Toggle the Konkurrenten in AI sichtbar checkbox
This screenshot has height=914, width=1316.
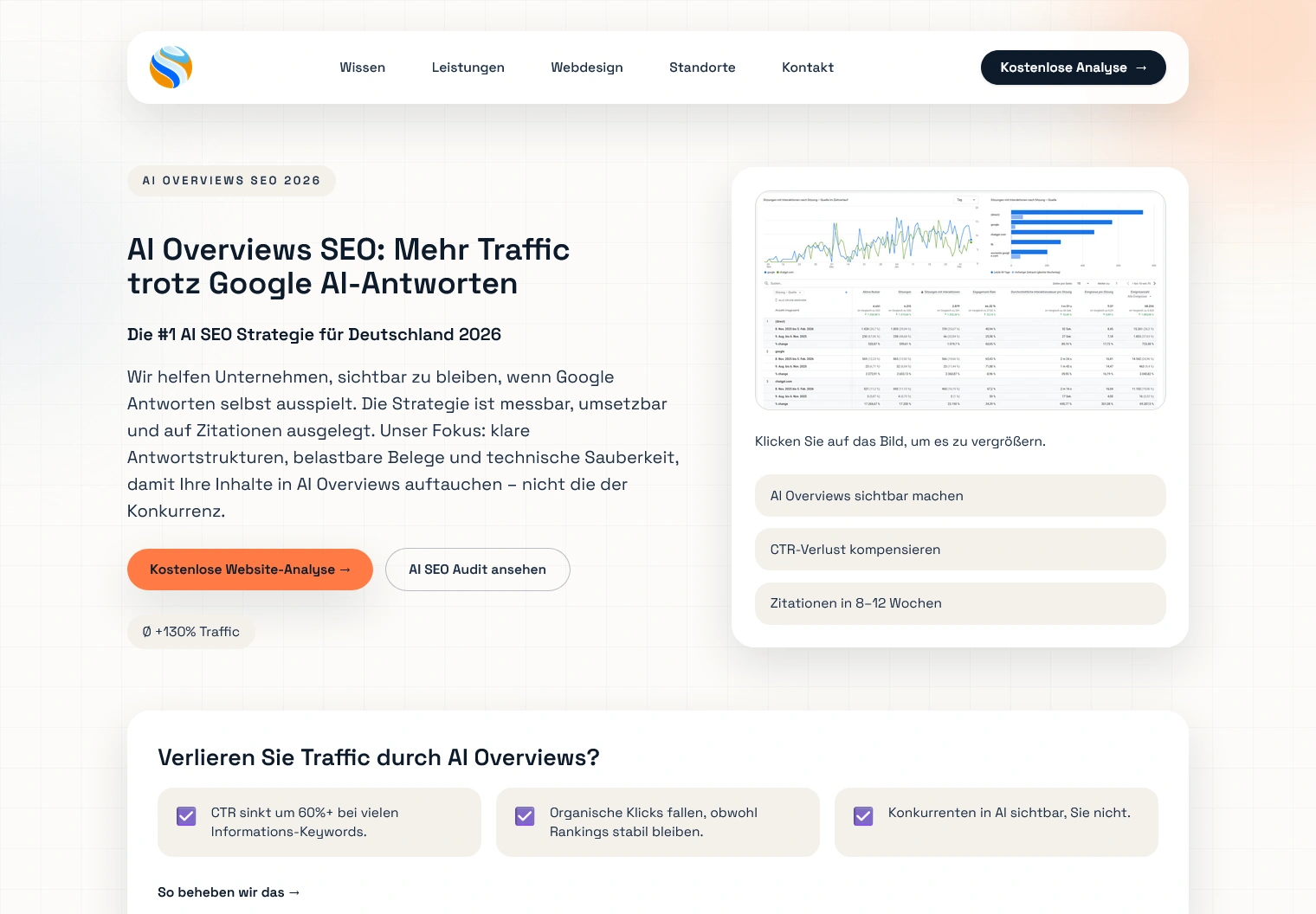click(x=863, y=816)
